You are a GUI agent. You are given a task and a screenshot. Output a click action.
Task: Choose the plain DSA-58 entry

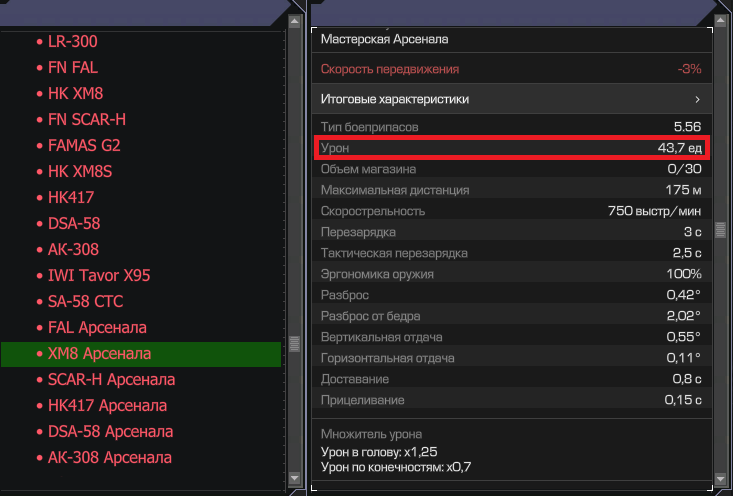(74, 223)
